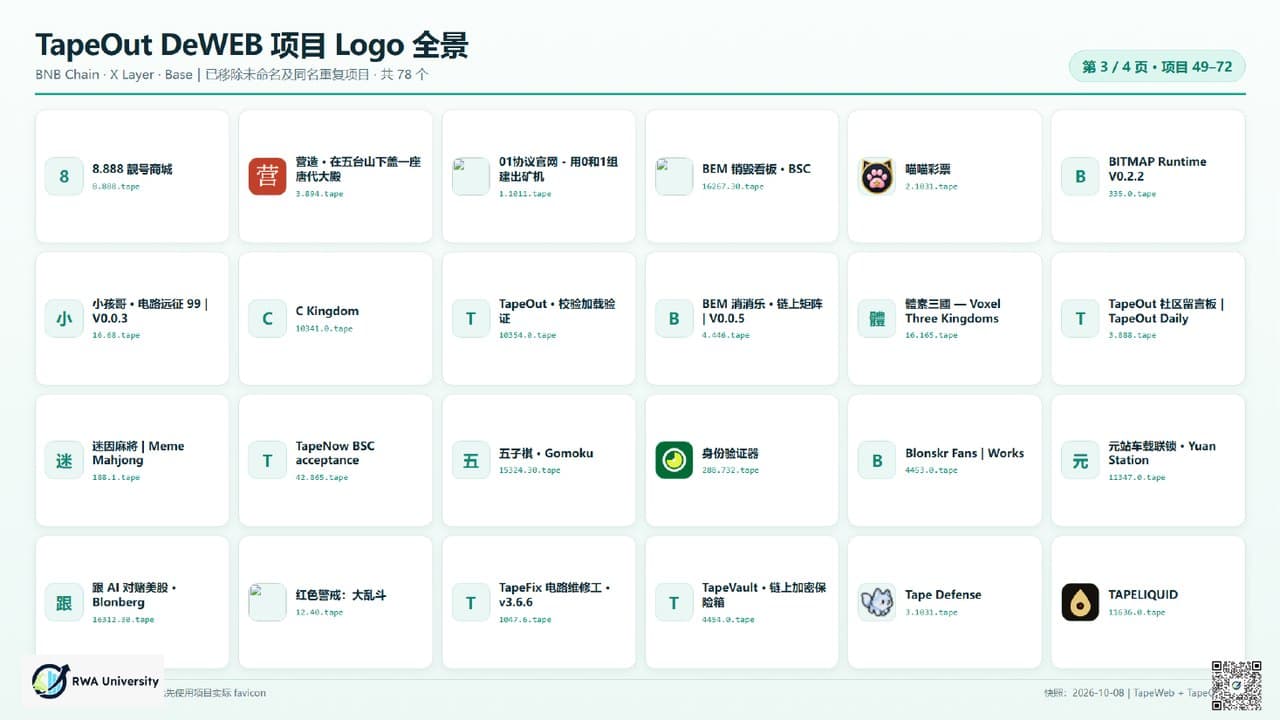
Task: Select the red 营 logo icon
Action: [267, 176]
